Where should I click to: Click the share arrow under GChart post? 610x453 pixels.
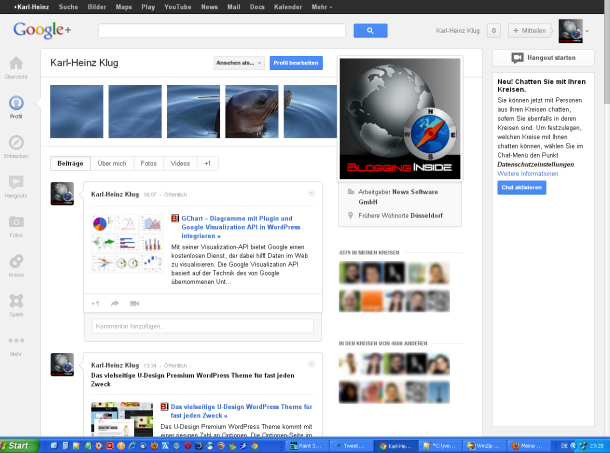pyautogui.click(x=115, y=304)
